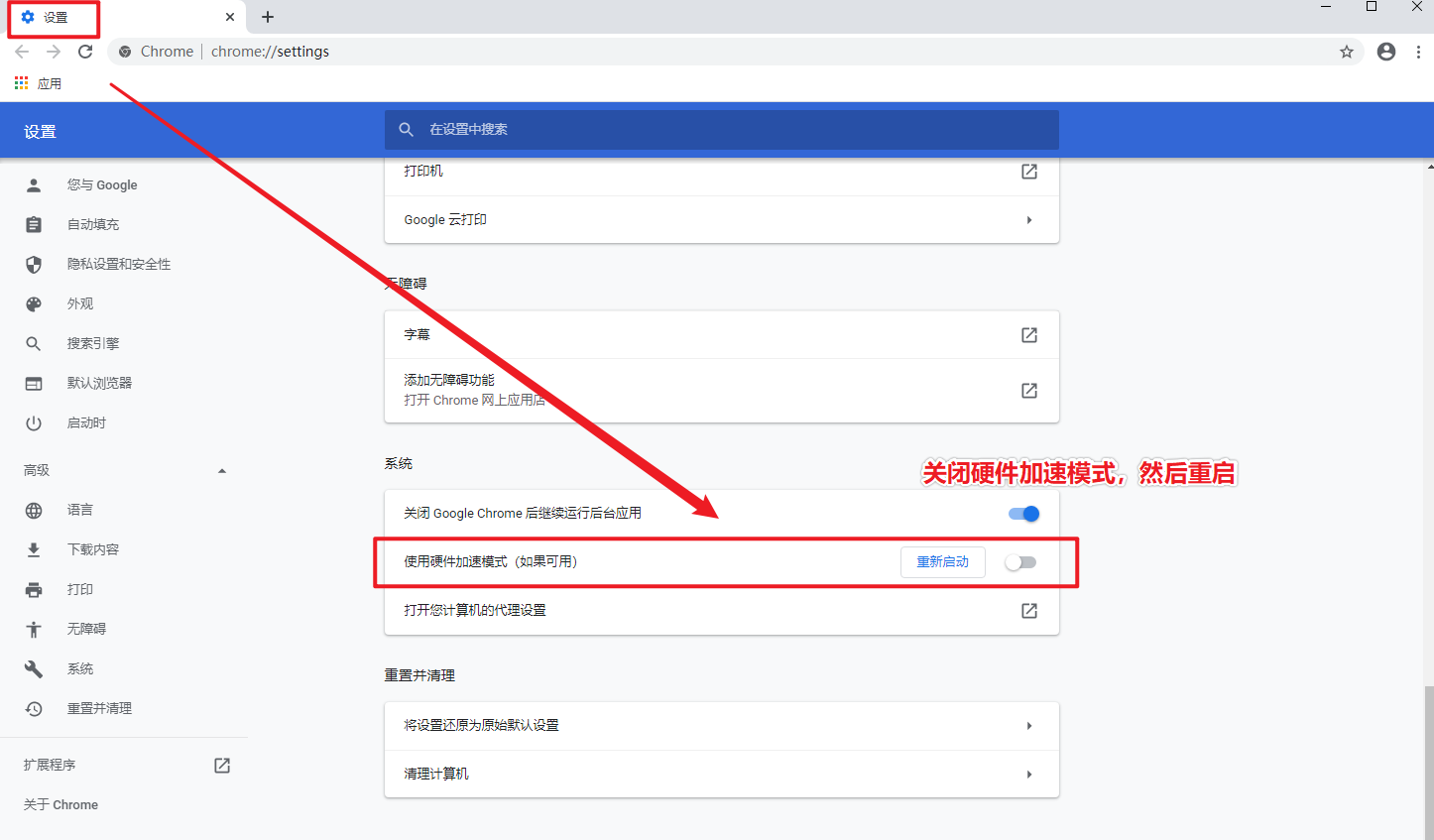This screenshot has height=840, width=1434.
Task: Click the globe Languages icon
Action: pos(34,511)
